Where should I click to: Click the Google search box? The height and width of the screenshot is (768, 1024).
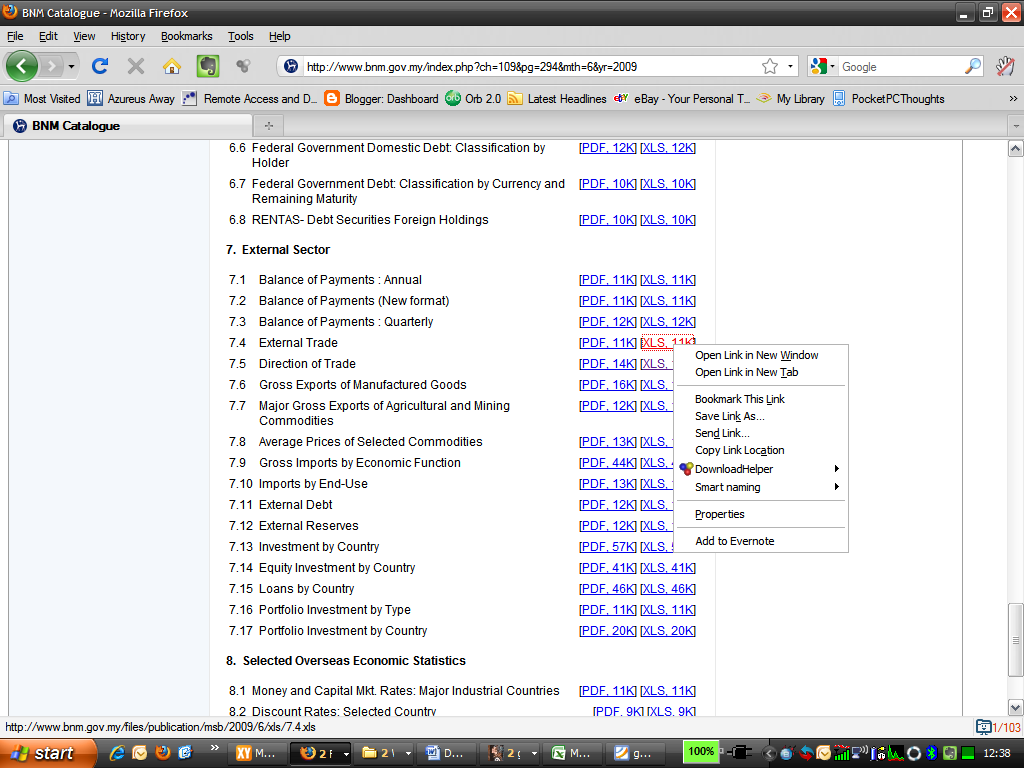click(x=900, y=67)
